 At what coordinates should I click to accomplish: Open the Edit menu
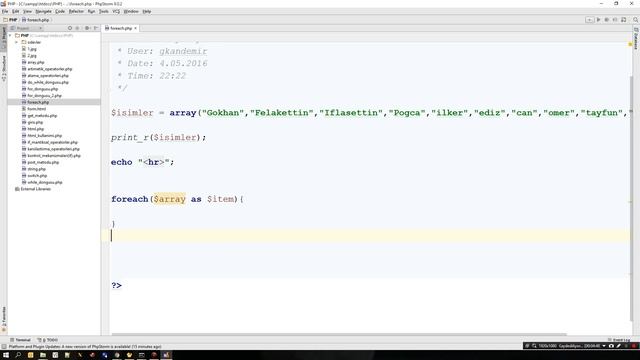(16, 11)
